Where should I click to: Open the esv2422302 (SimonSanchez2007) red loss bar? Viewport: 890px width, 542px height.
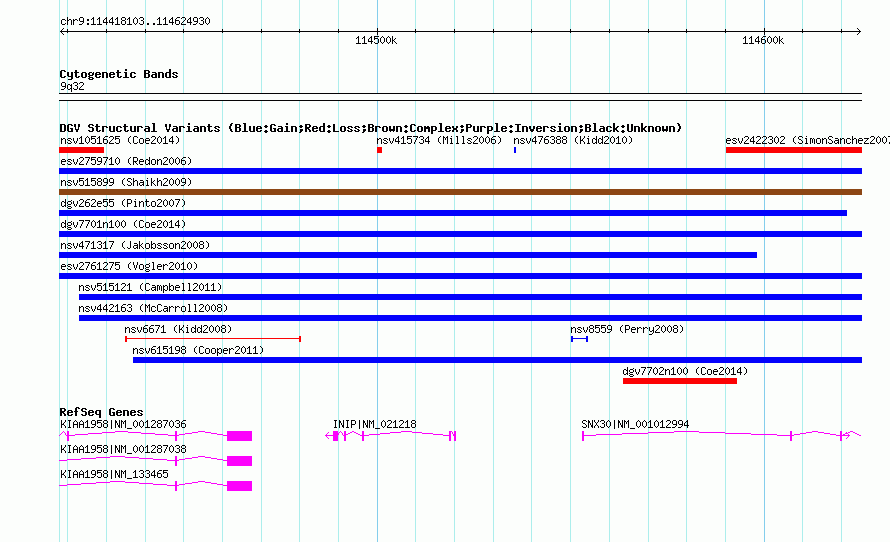[794, 150]
